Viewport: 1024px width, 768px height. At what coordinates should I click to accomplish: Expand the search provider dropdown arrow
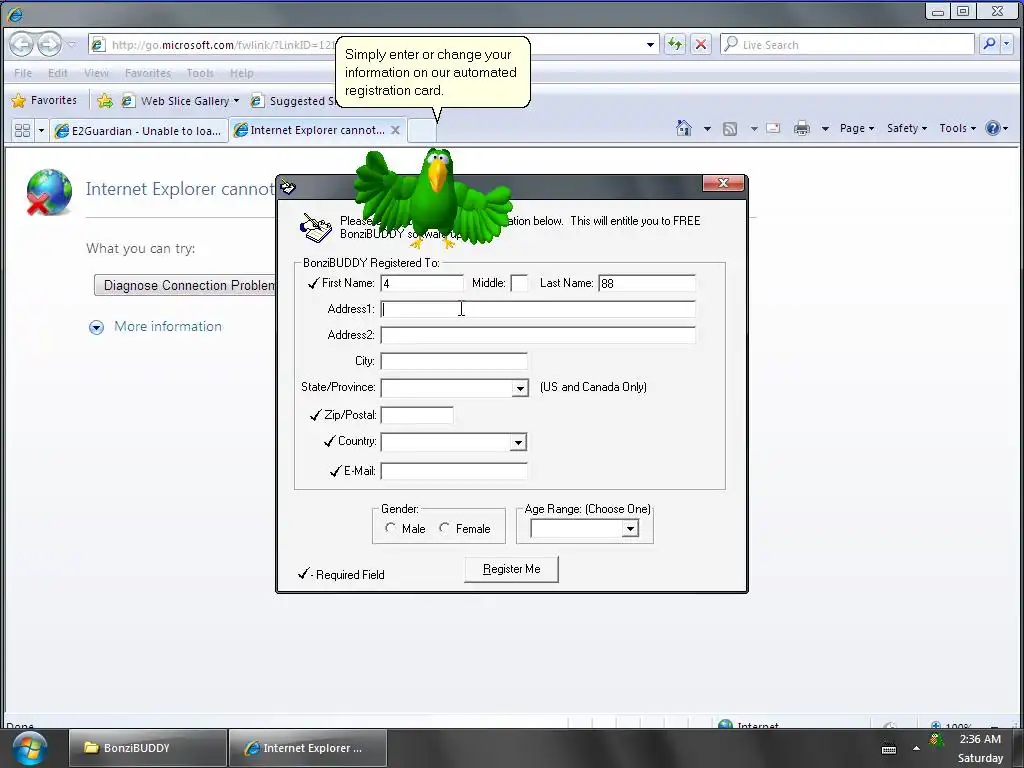[x=1007, y=44]
